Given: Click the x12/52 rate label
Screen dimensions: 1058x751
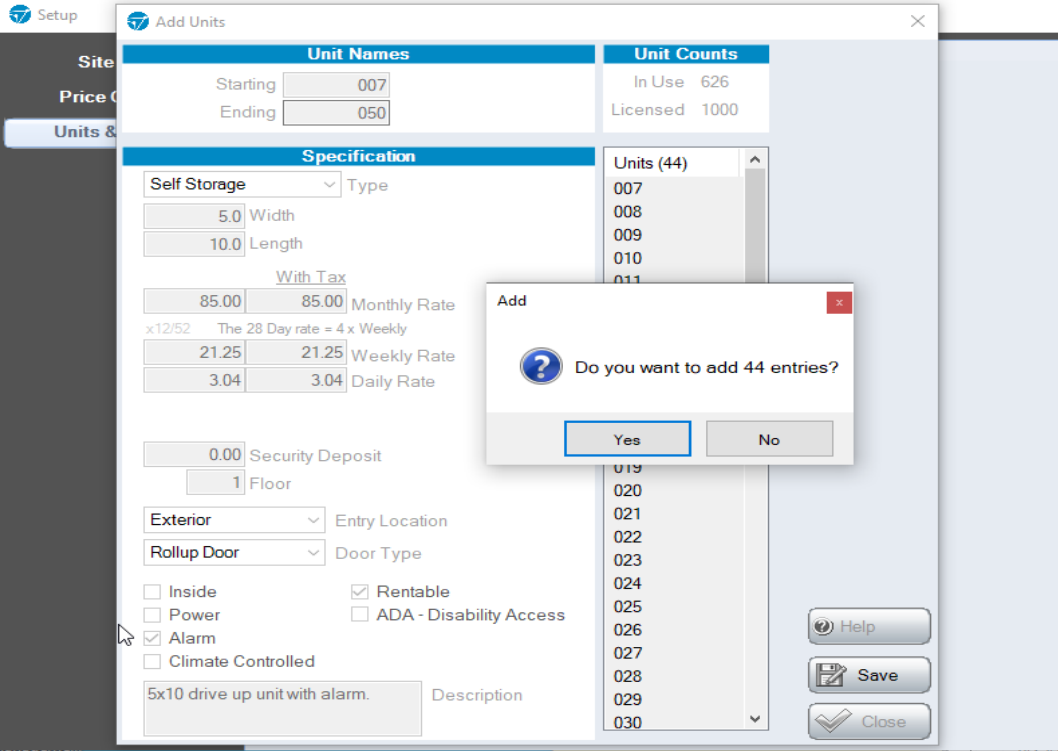Looking at the screenshot, I should [x=168, y=329].
